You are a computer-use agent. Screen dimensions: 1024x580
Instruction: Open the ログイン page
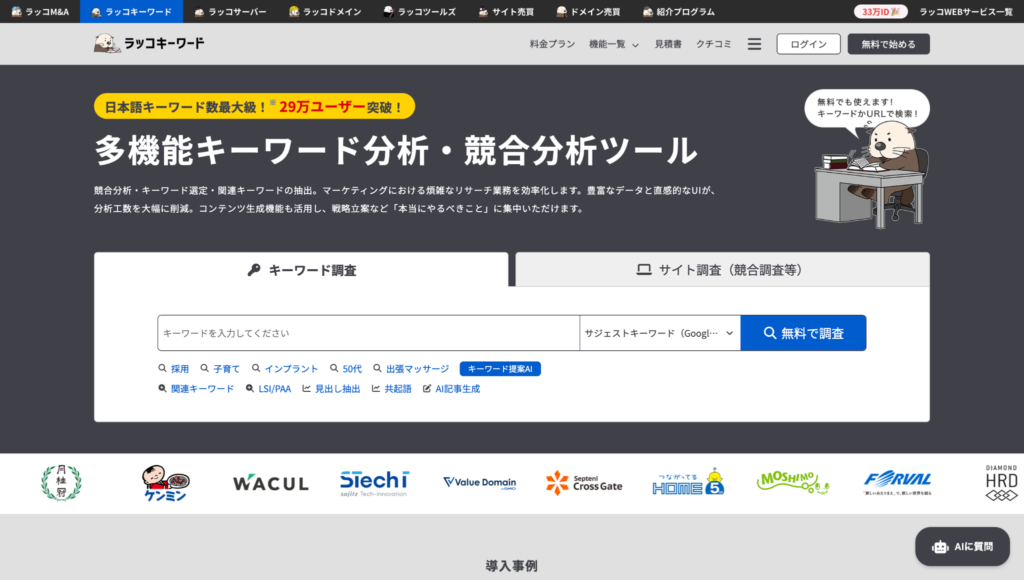808,44
